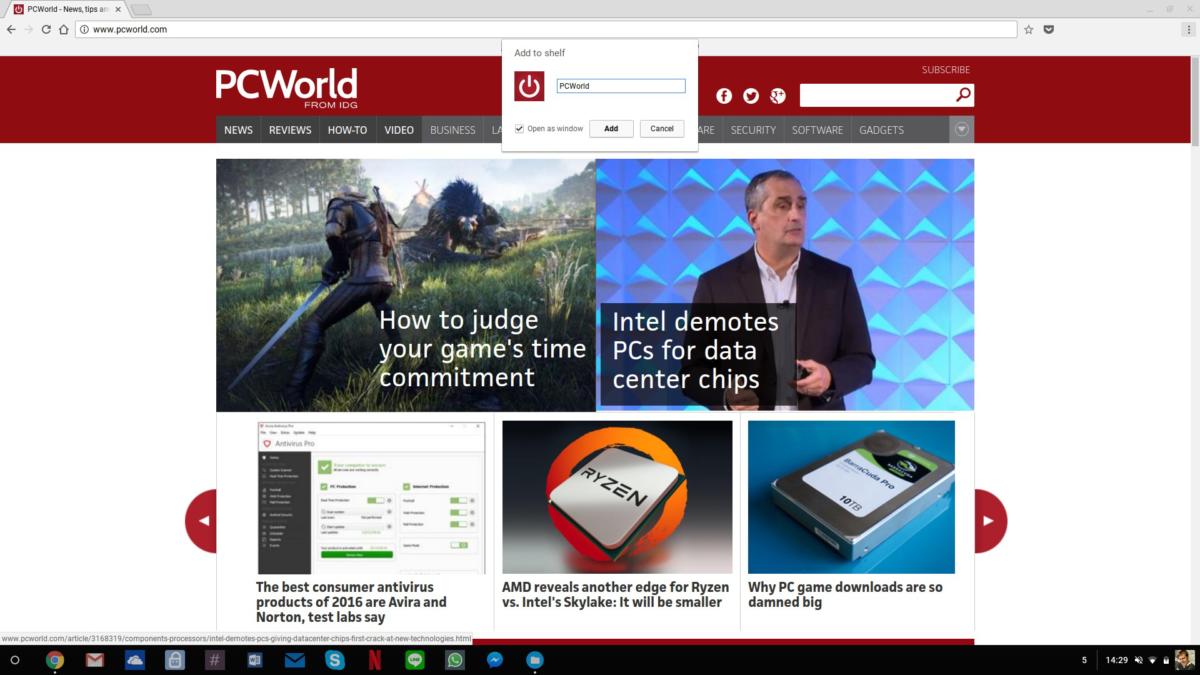1200x675 pixels.
Task: Select the PCWorld browser tab
Action: pos(66,9)
